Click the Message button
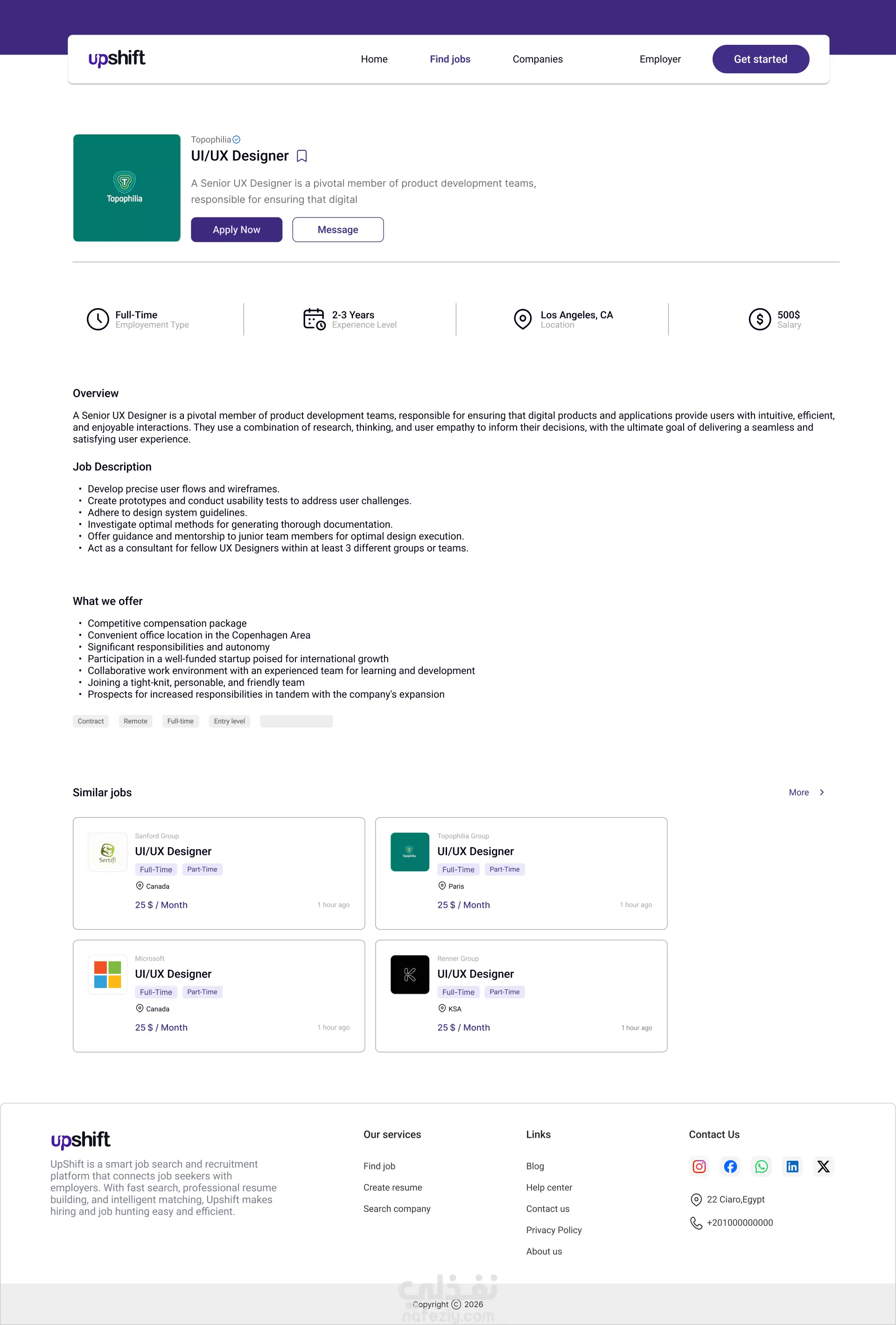The height and width of the screenshot is (1325, 896). click(x=337, y=230)
